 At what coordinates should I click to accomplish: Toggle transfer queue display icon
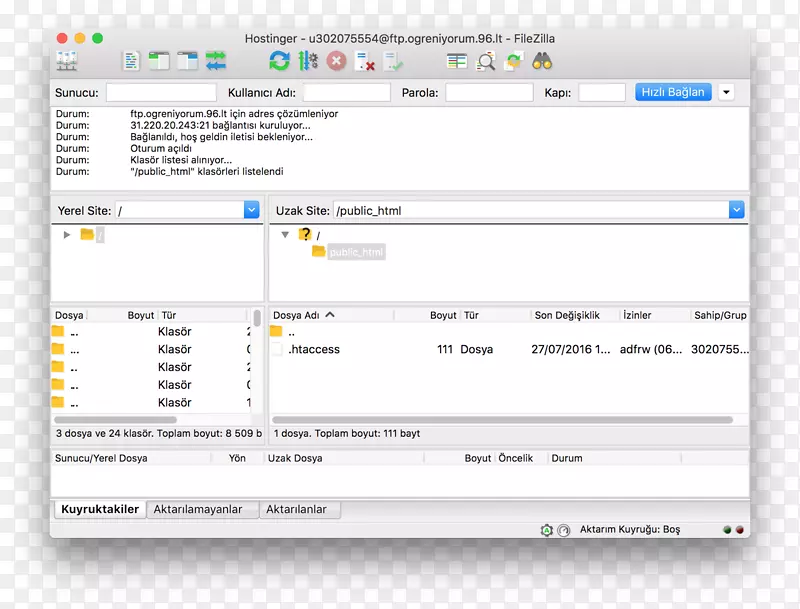(x=216, y=61)
